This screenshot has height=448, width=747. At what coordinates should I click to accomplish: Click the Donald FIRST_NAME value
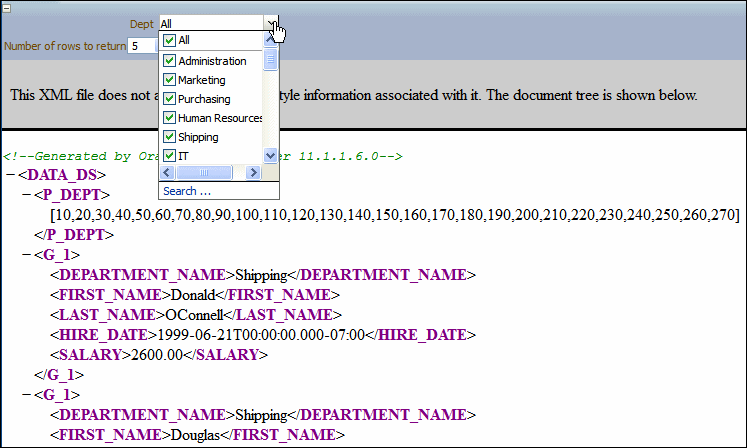click(193, 295)
